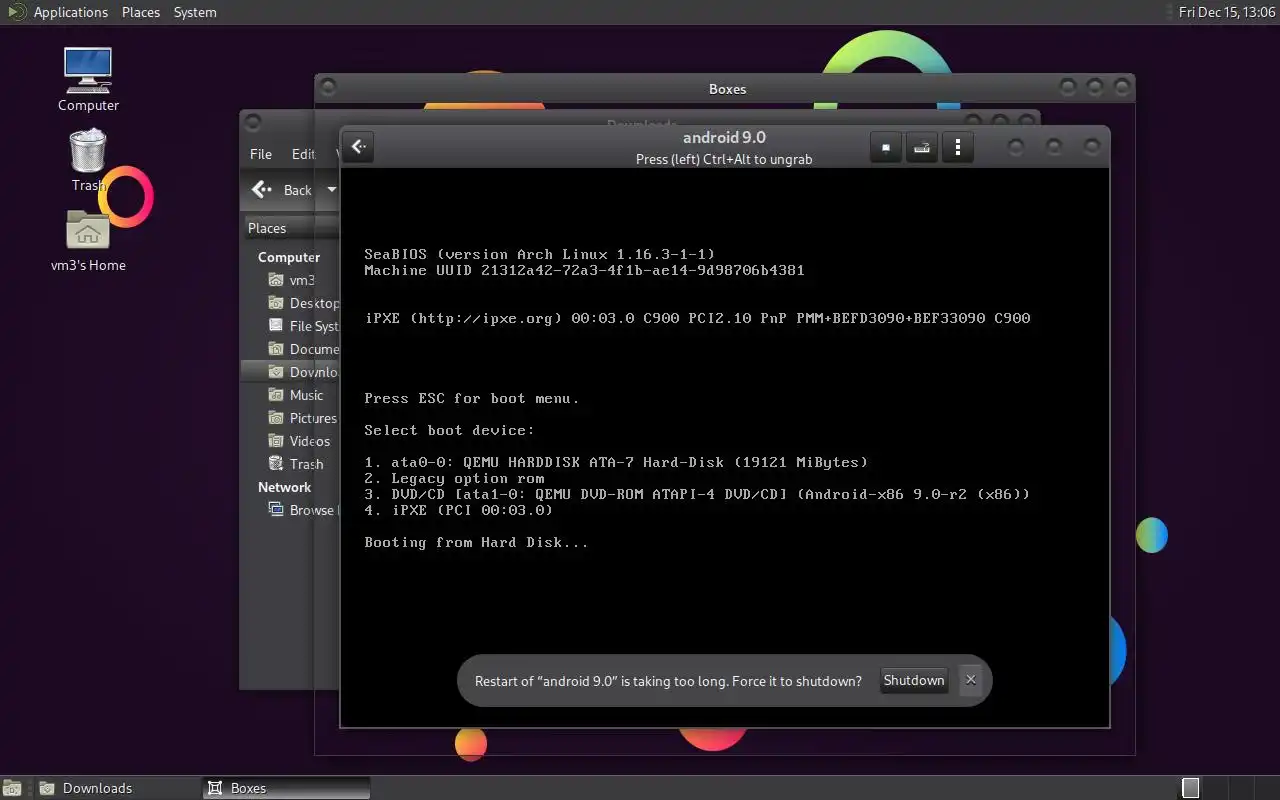Open the Back history dropdown arrow in Downloads

(331, 190)
